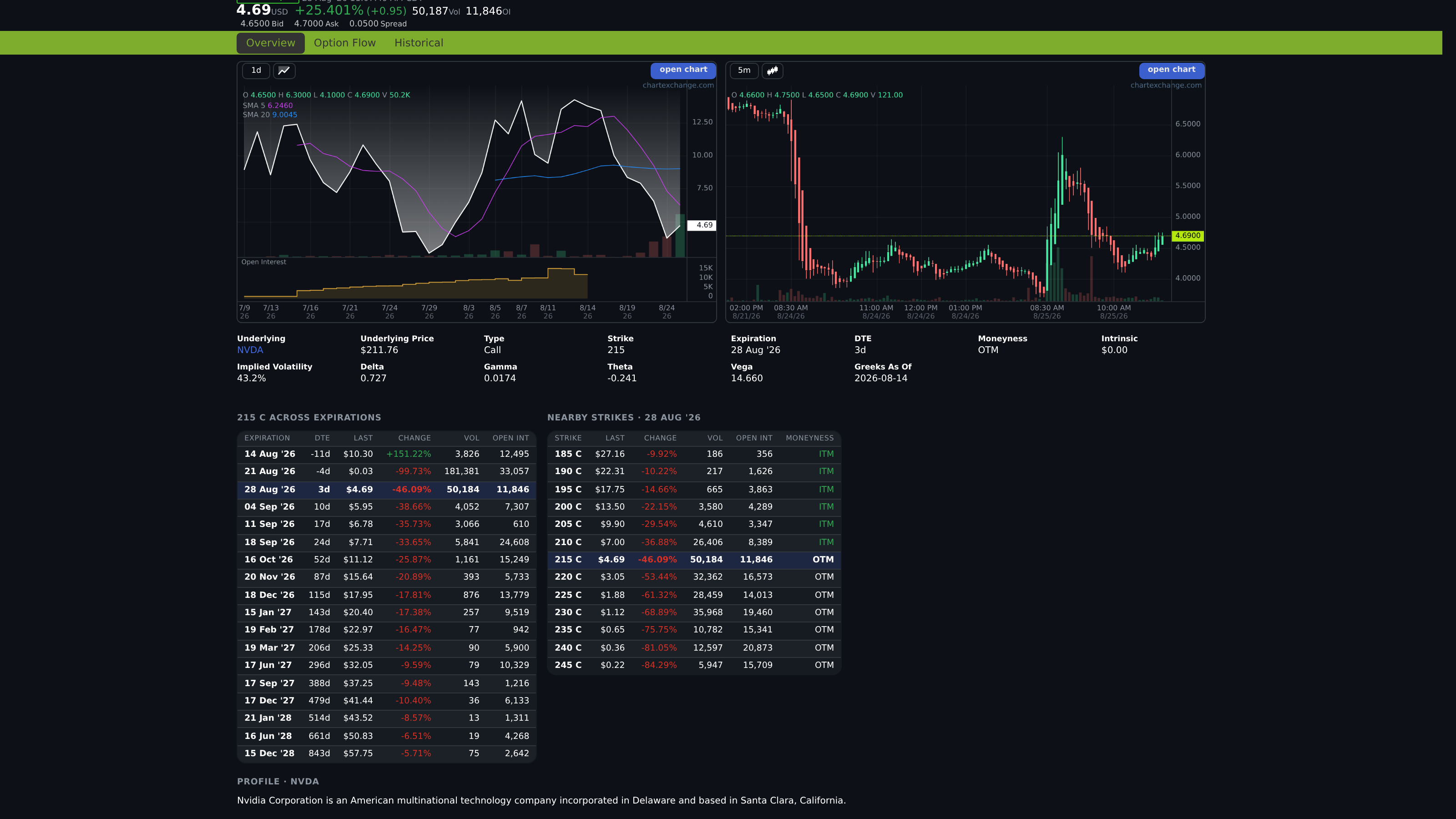Click the SMA 5 indicator label
The image size is (1456, 819).
(268, 106)
